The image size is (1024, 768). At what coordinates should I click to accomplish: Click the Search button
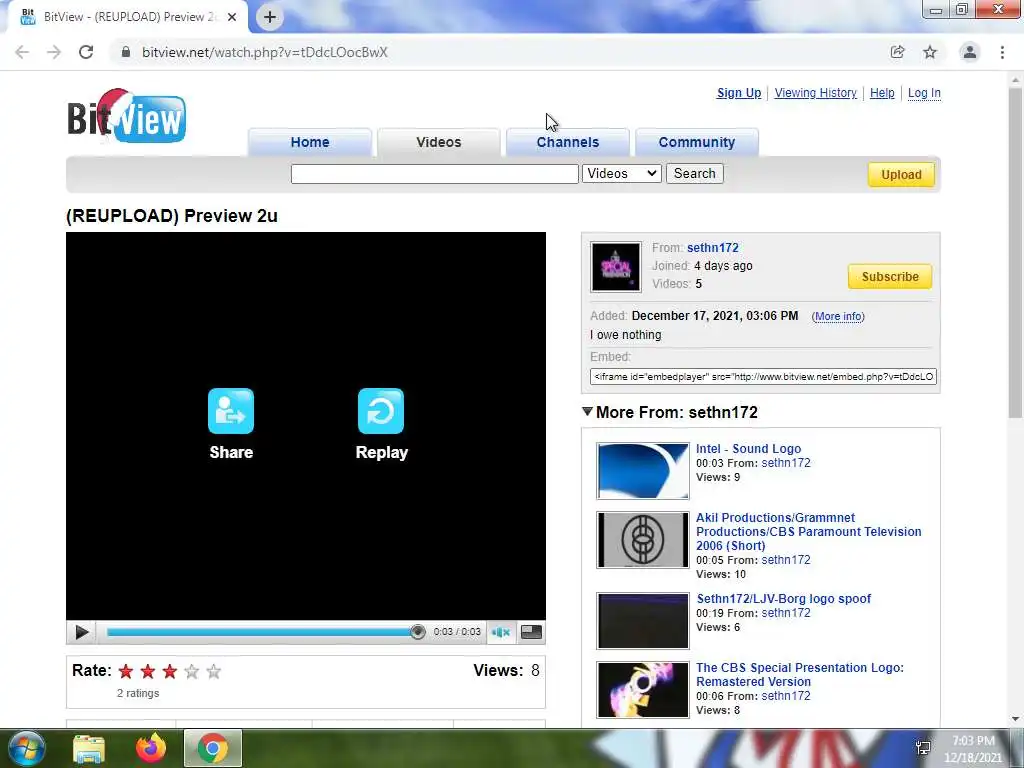pyautogui.click(x=695, y=174)
